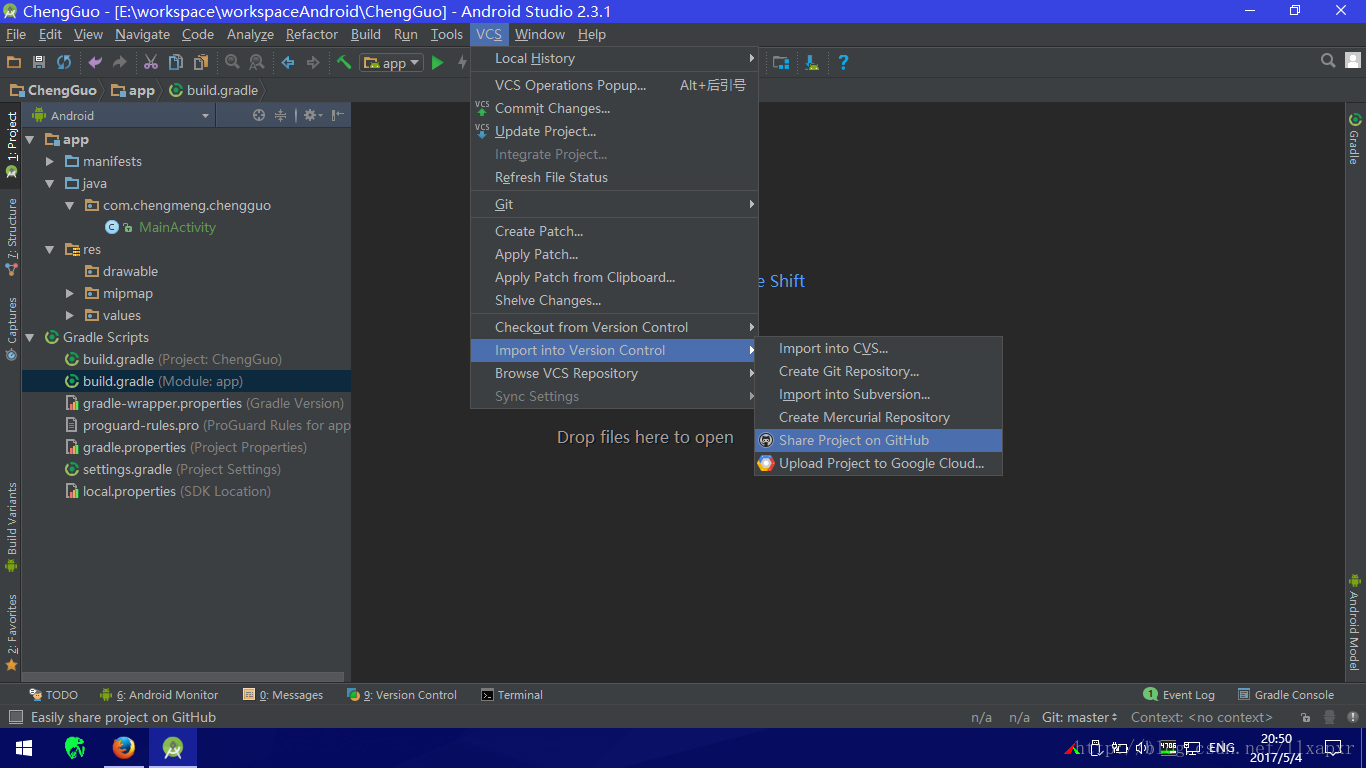
Task: Click the Find magnifier icon in toolbar
Action: [232, 62]
